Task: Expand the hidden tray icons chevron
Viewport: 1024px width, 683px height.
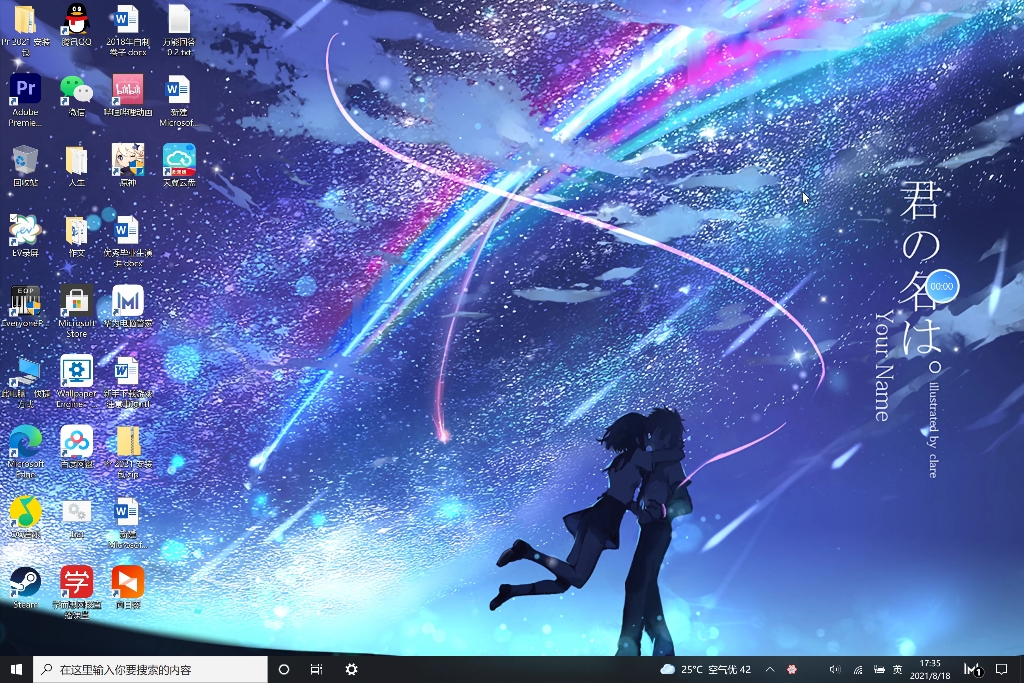Action: pos(770,669)
